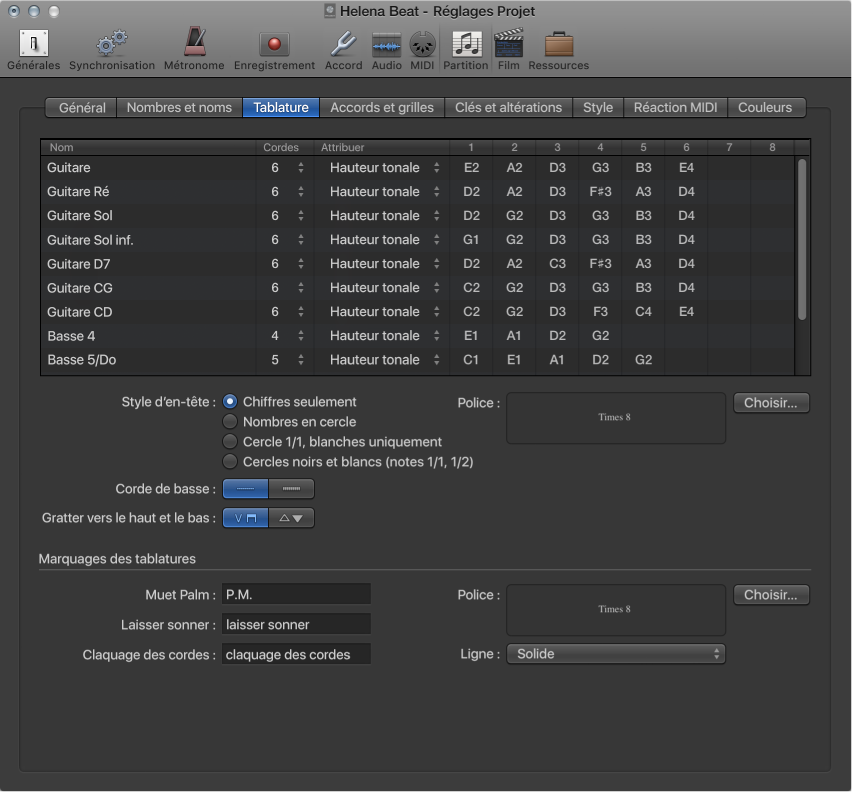This screenshot has height=794, width=854.
Task: Switch to Nombres et noms tab
Action: pyautogui.click(x=179, y=107)
